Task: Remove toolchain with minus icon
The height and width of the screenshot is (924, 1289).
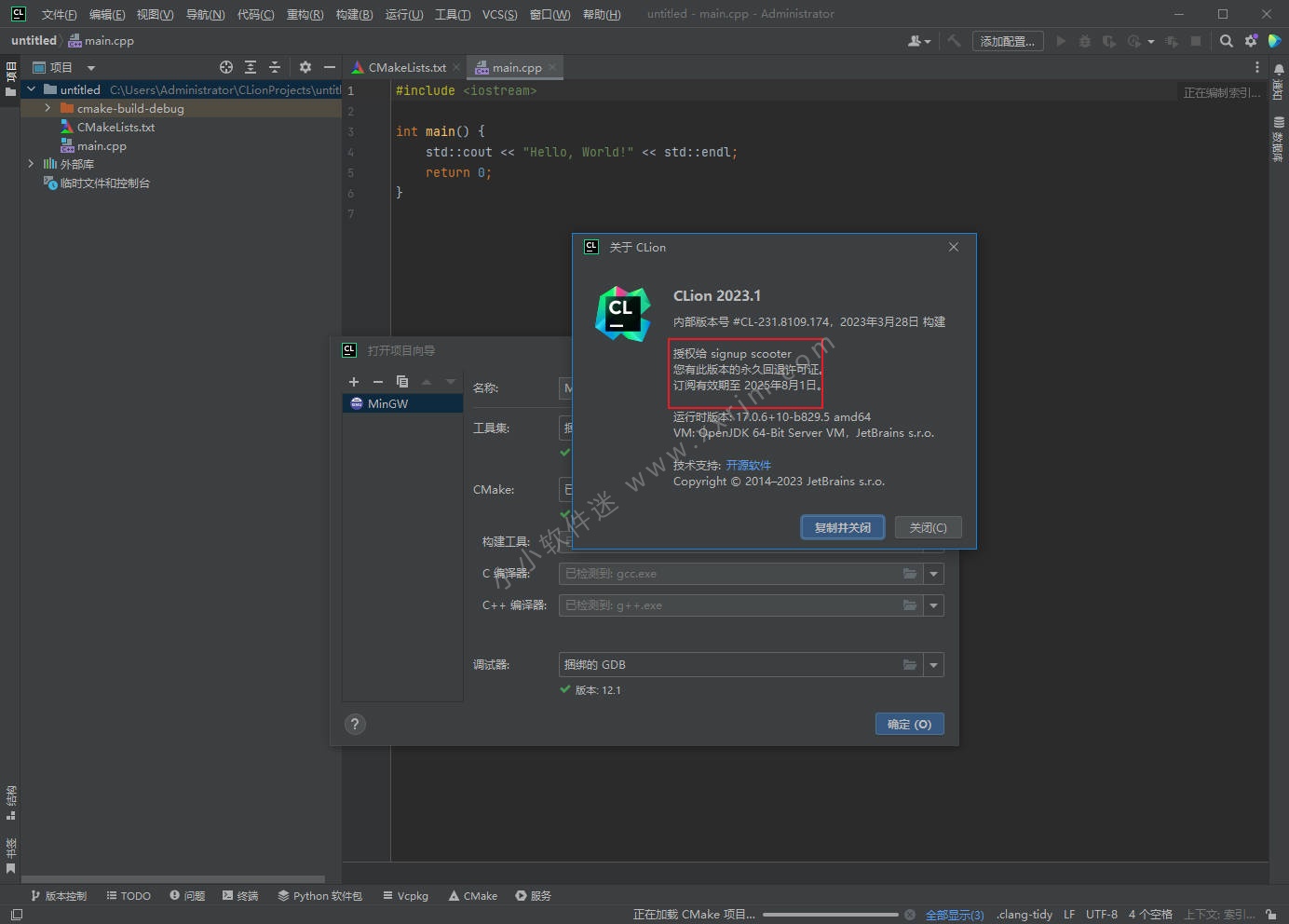Action: (378, 382)
